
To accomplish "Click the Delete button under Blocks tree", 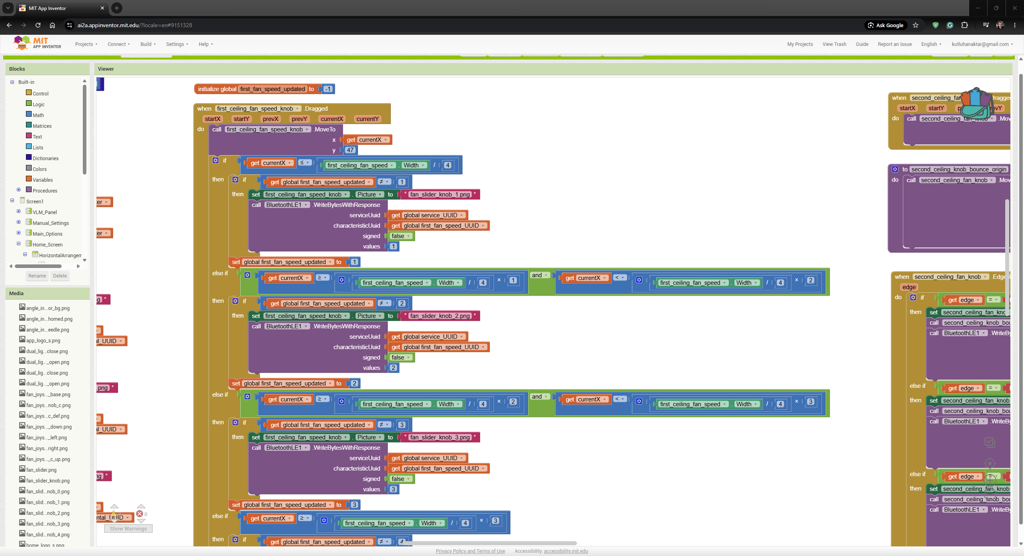I will (59, 276).
